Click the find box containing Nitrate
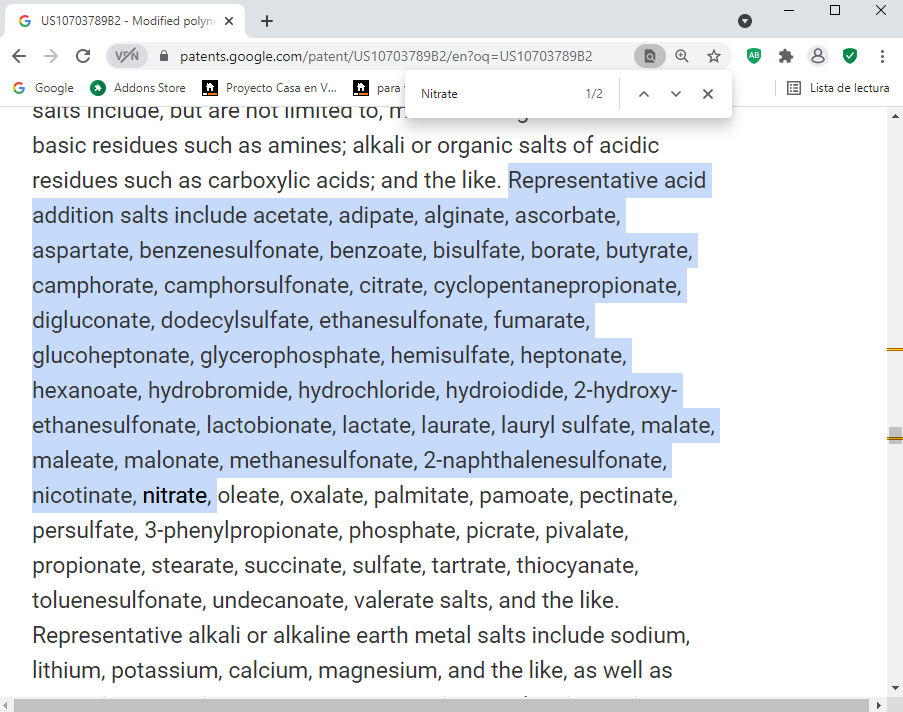This screenshot has width=903, height=712. coord(495,94)
